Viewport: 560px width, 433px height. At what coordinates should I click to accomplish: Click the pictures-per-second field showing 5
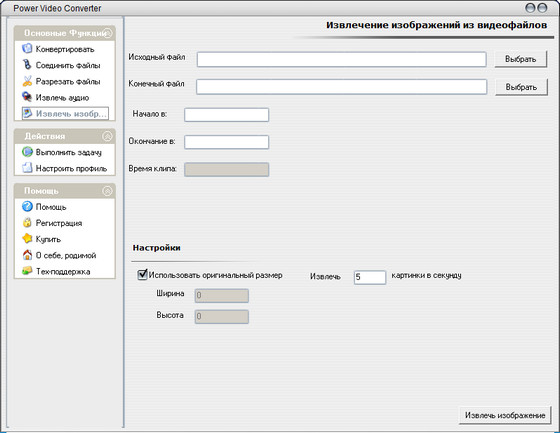click(x=370, y=277)
